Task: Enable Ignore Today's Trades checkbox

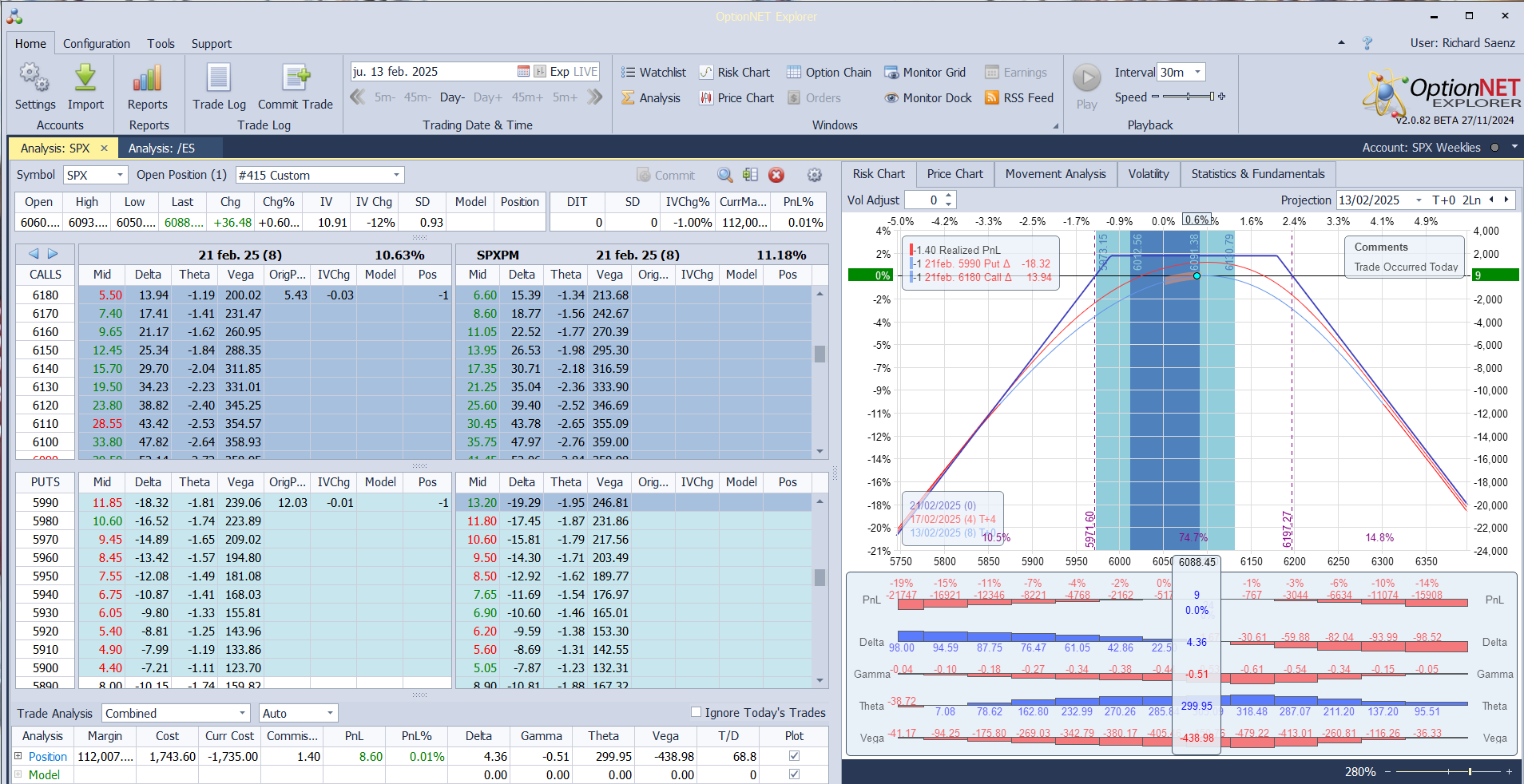Action: click(696, 712)
